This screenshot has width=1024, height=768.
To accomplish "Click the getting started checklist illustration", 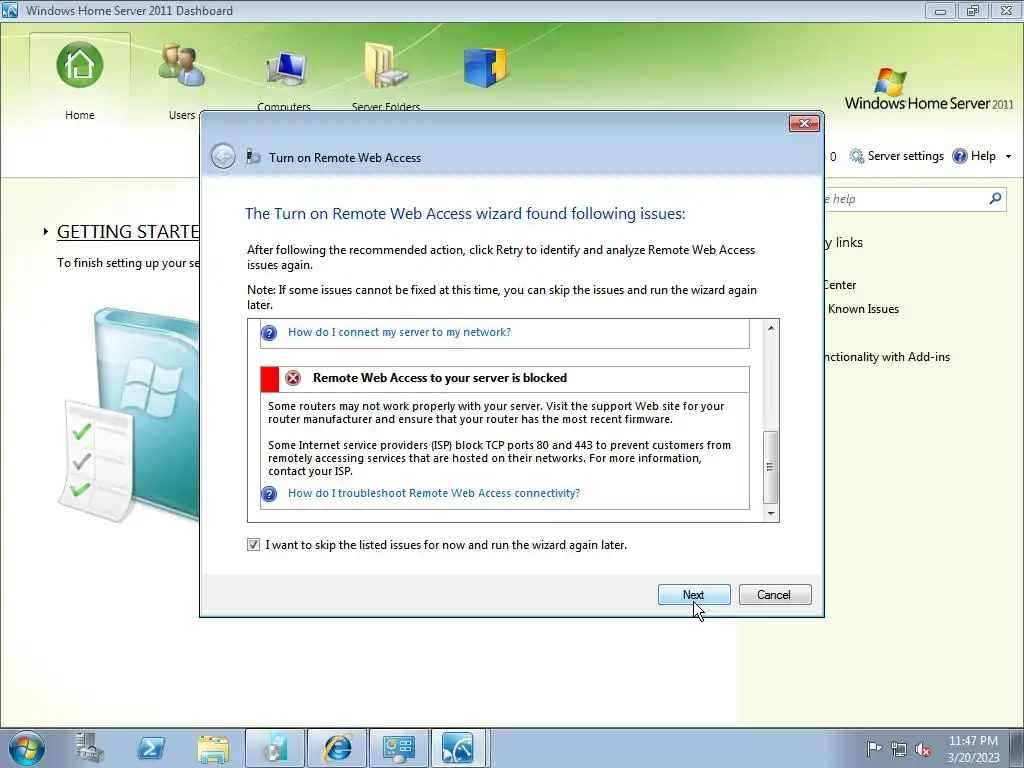I will [x=129, y=415].
